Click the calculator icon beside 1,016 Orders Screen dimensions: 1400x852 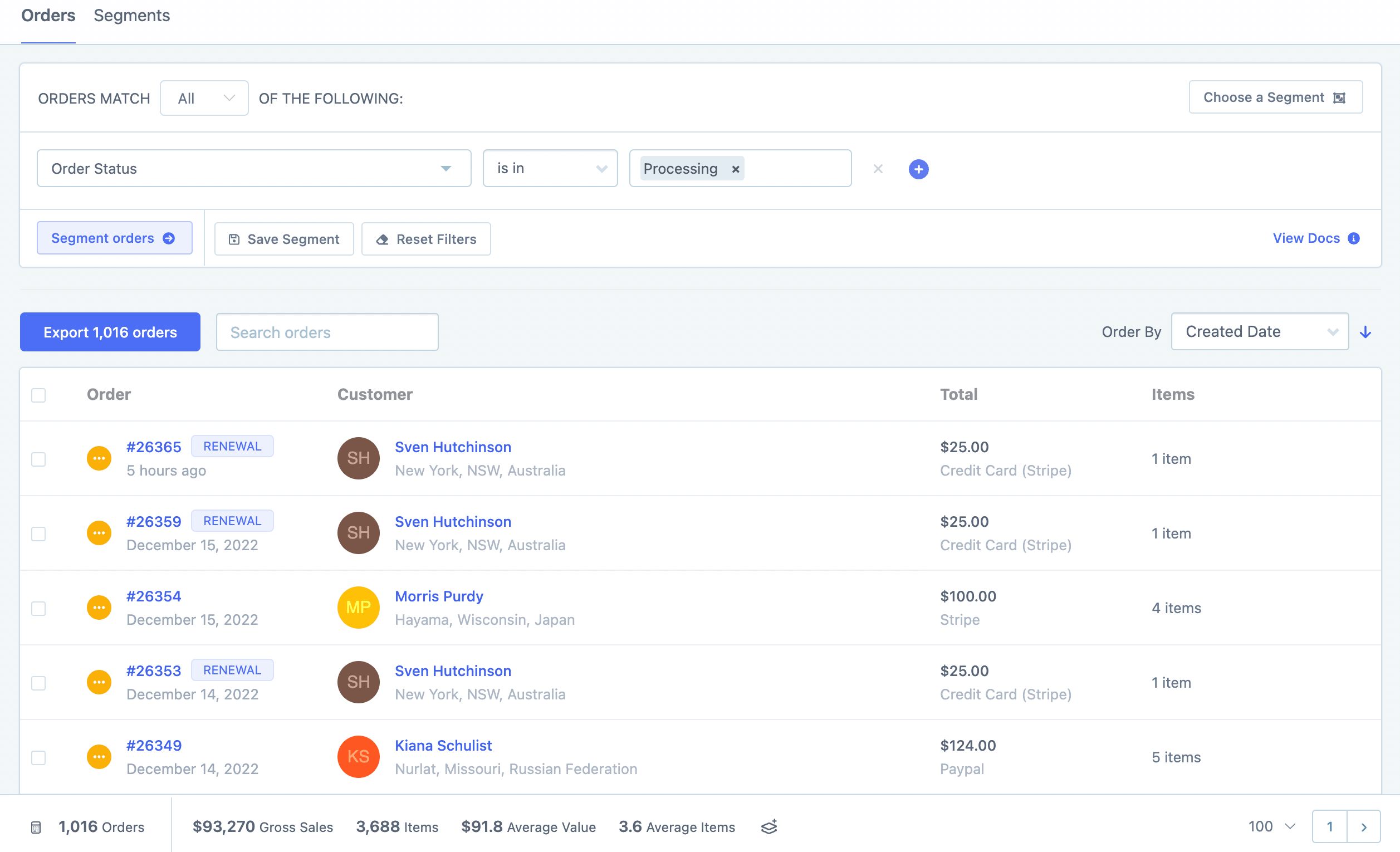36,827
